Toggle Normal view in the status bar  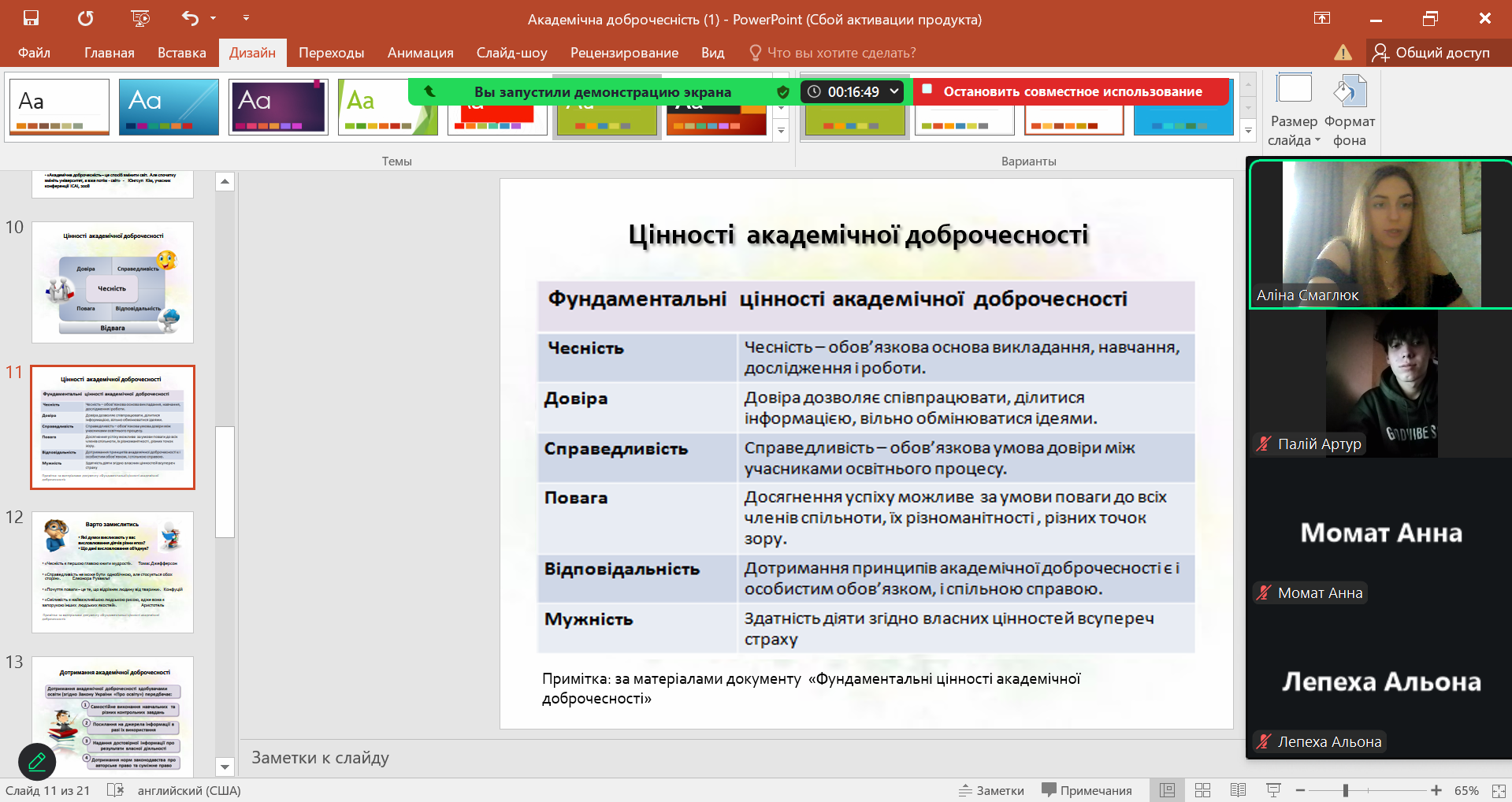[x=1167, y=790]
